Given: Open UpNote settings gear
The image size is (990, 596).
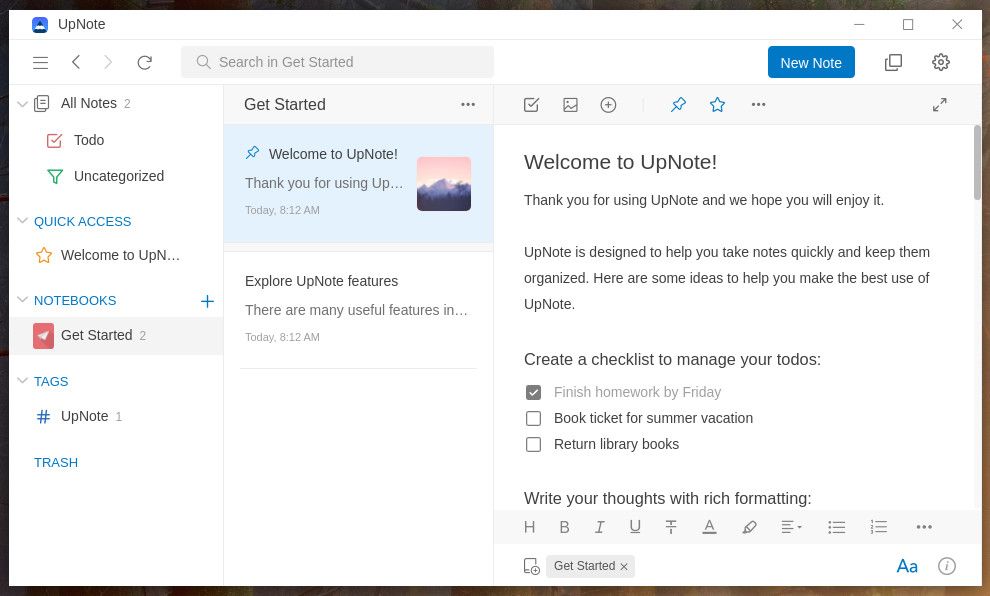Looking at the screenshot, I should [x=941, y=62].
